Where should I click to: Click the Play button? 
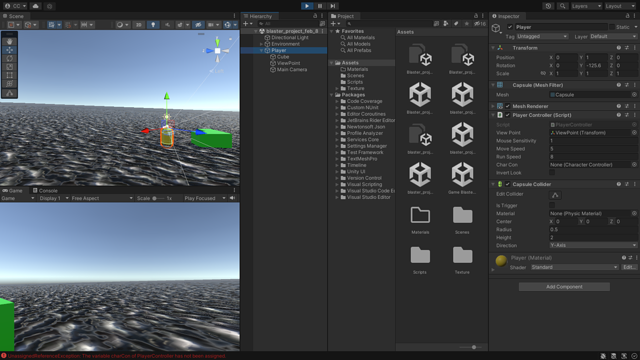click(307, 6)
